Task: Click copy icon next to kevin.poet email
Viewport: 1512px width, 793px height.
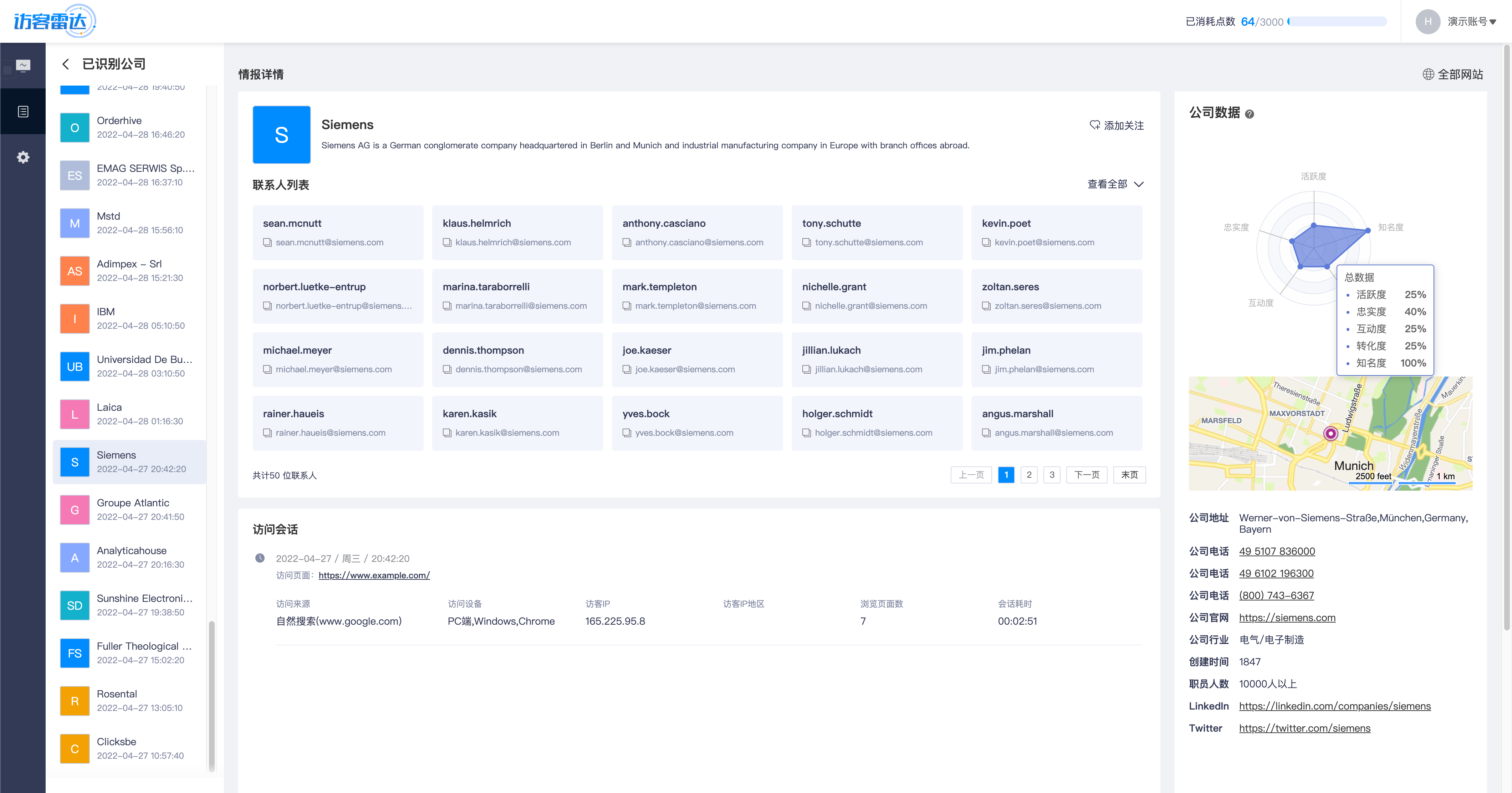Action: tap(986, 242)
